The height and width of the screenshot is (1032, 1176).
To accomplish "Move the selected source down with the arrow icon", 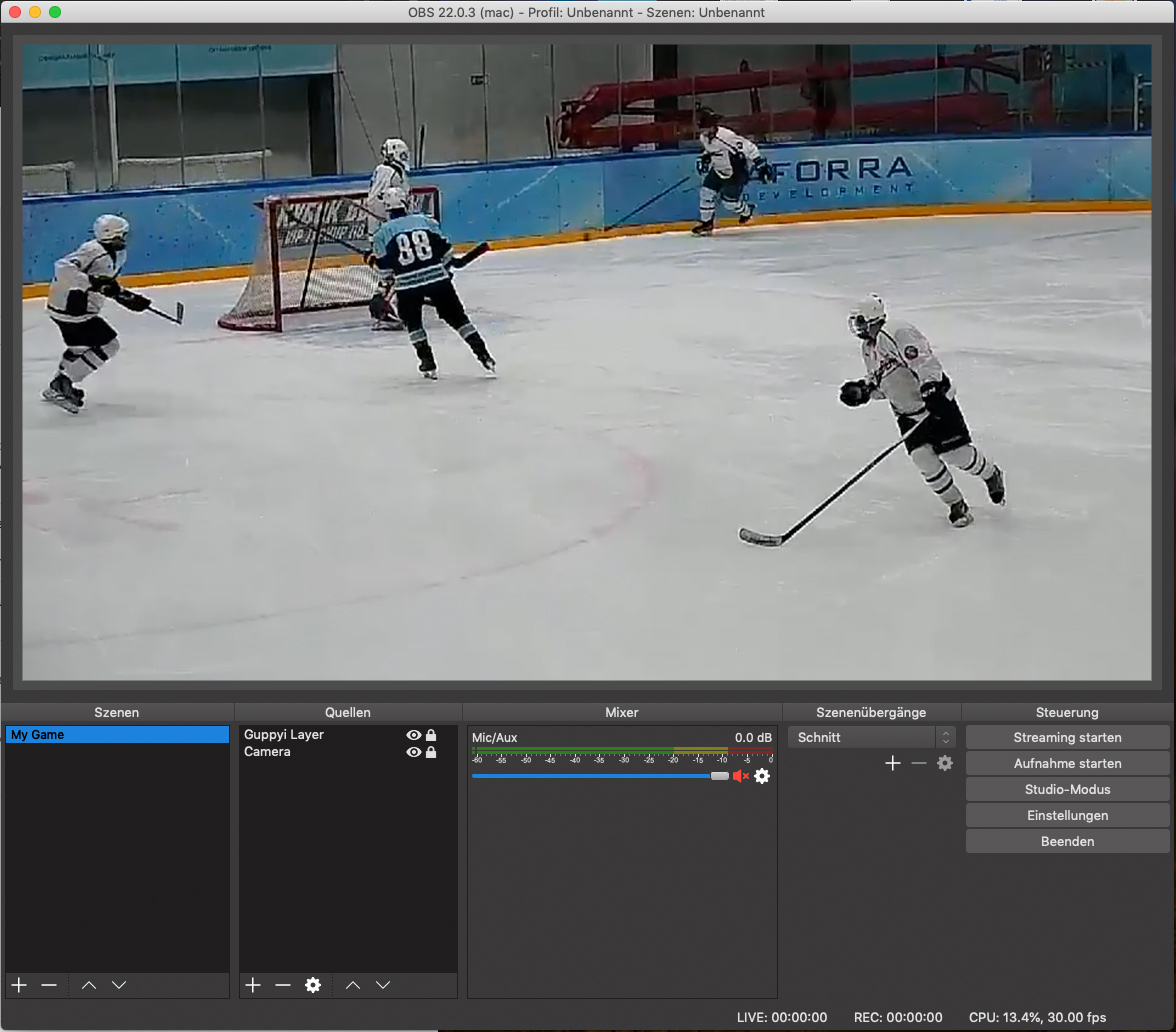I will [x=383, y=985].
